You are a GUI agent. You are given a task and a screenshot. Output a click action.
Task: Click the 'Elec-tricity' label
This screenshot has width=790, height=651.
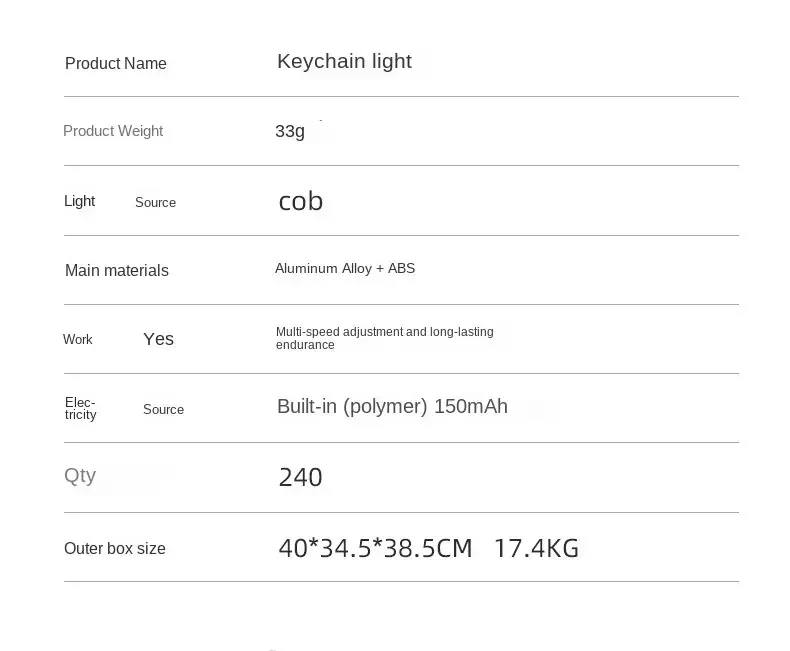click(x=81, y=408)
